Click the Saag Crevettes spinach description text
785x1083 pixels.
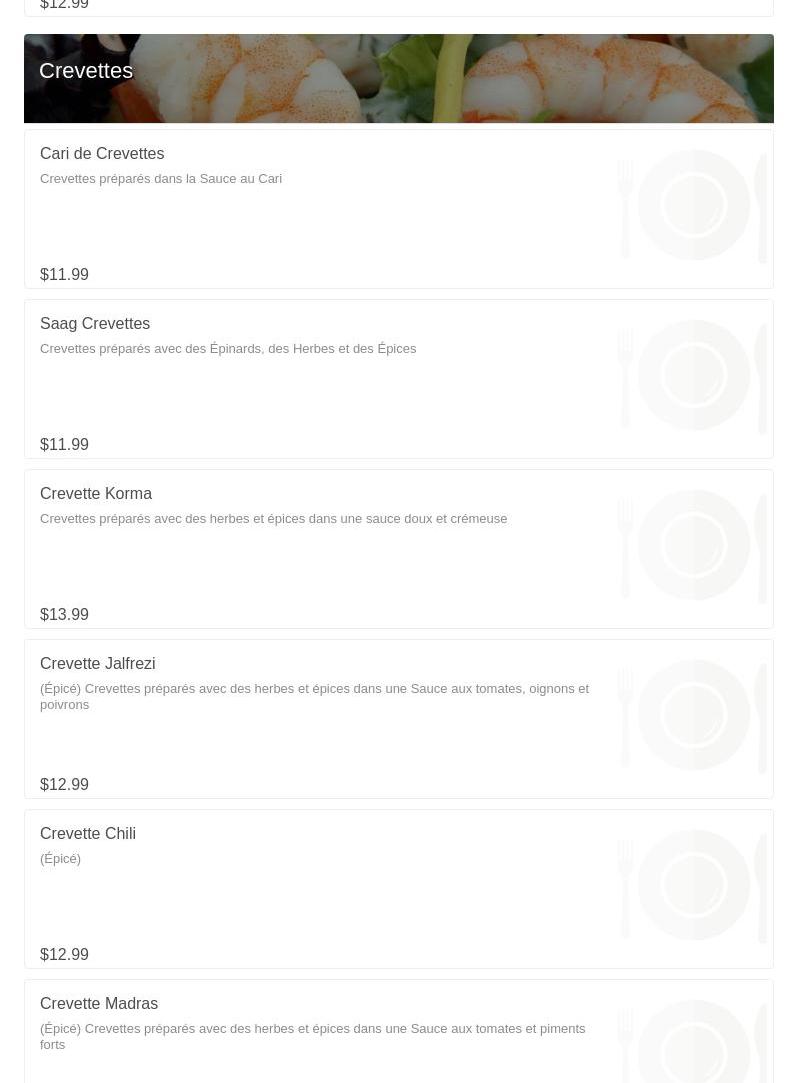[x=228, y=349]
